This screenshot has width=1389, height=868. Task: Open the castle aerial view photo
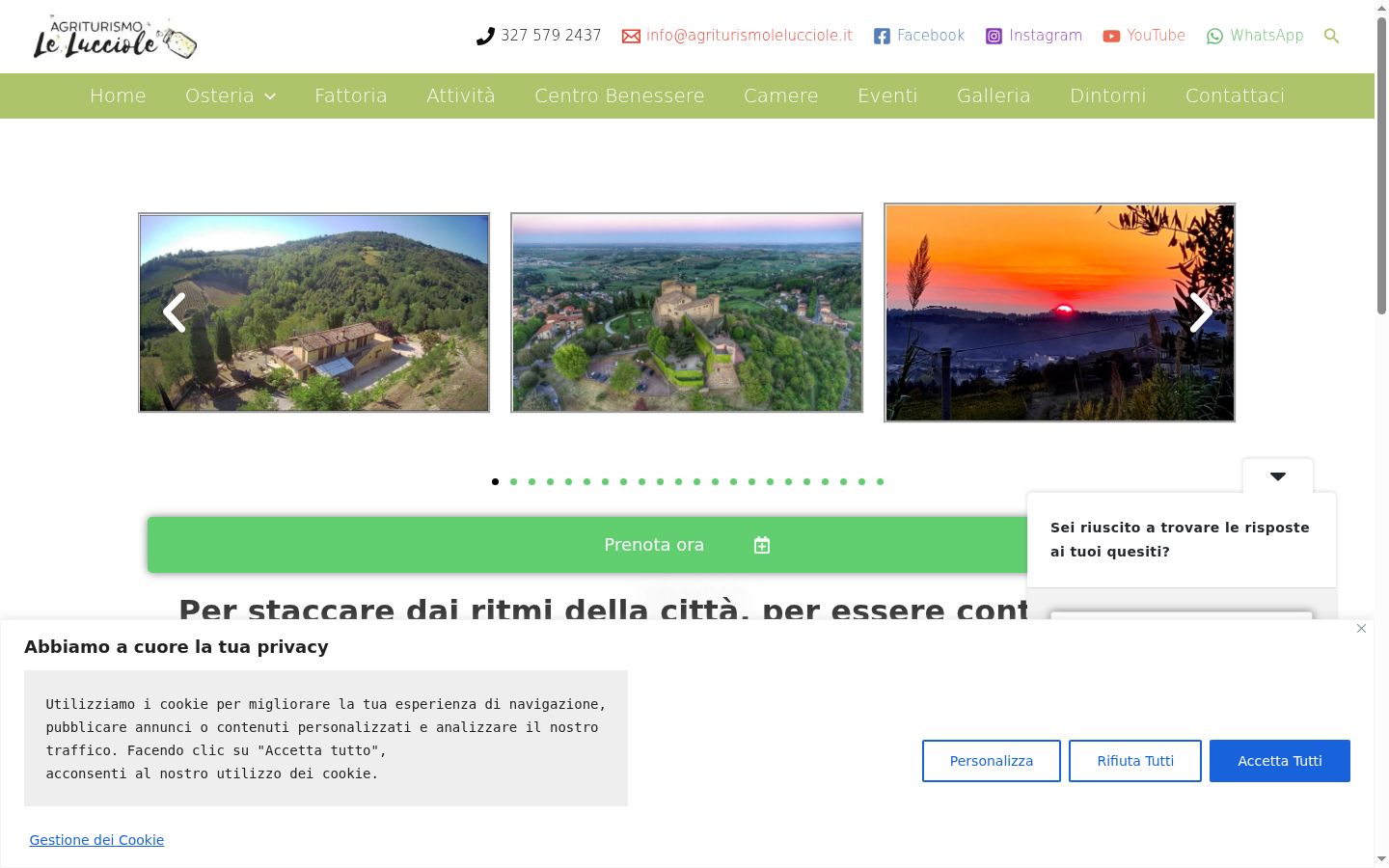[687, 312]
